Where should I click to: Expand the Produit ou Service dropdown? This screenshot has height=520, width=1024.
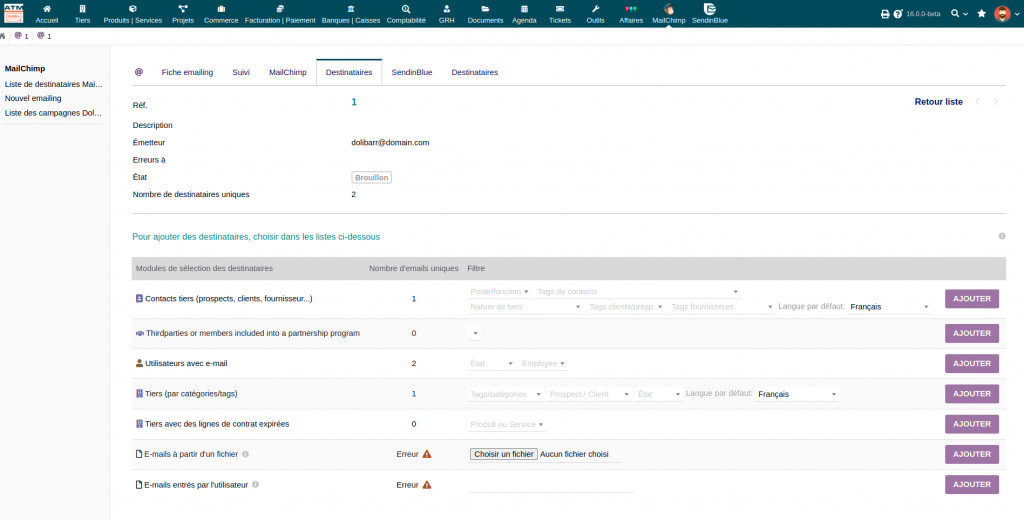coord(508,424)
